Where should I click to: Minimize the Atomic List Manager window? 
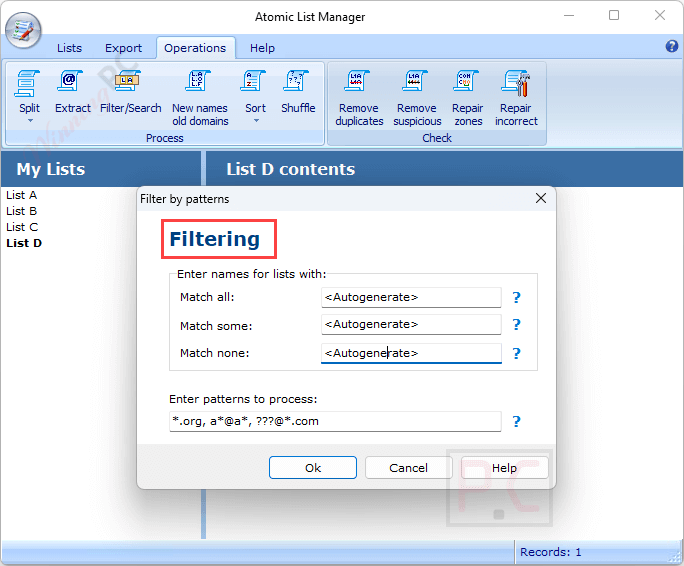click(x=569, y=15)
